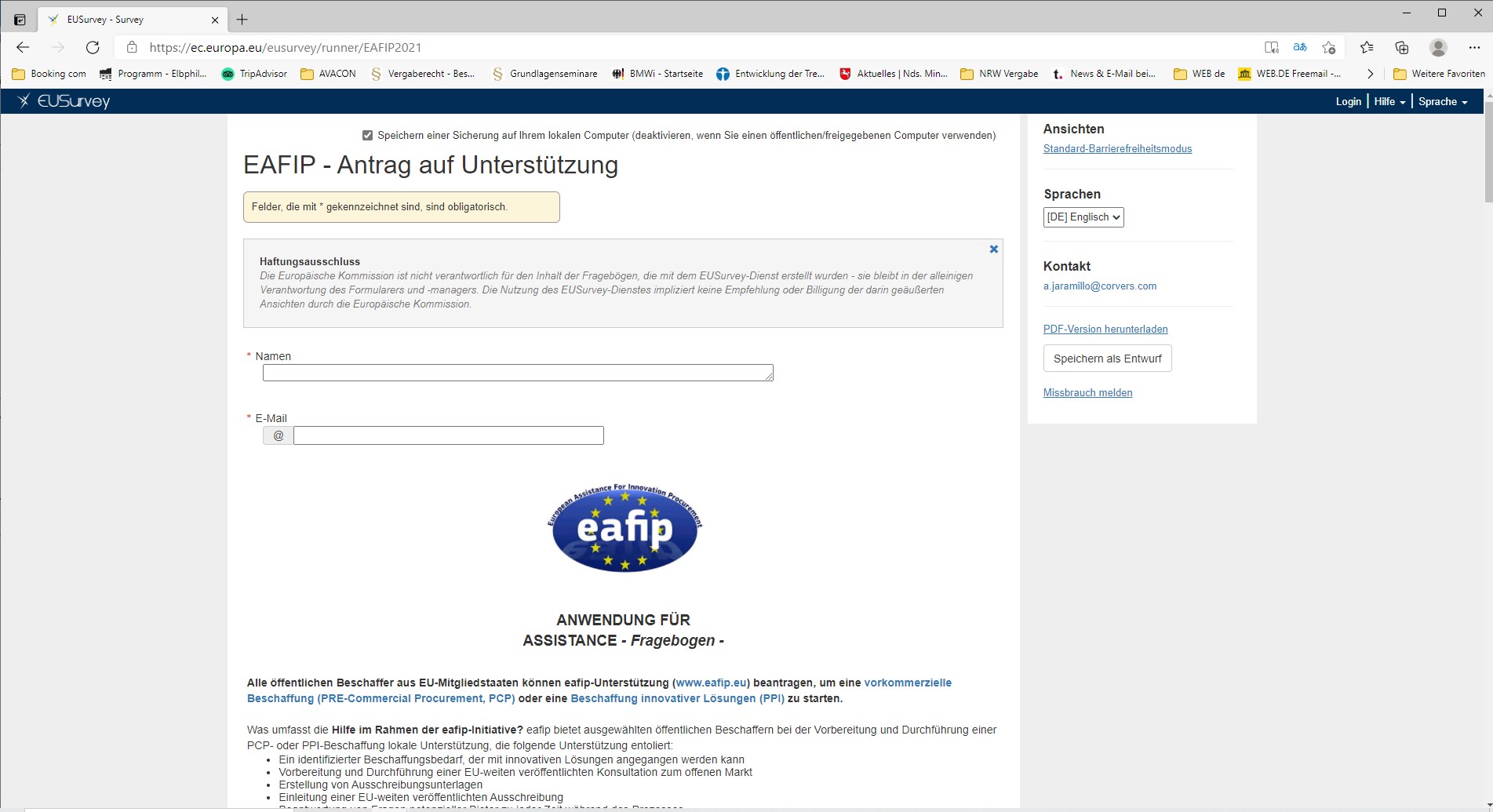
Task: Click the translate page icon
Action: point(1299,47)
